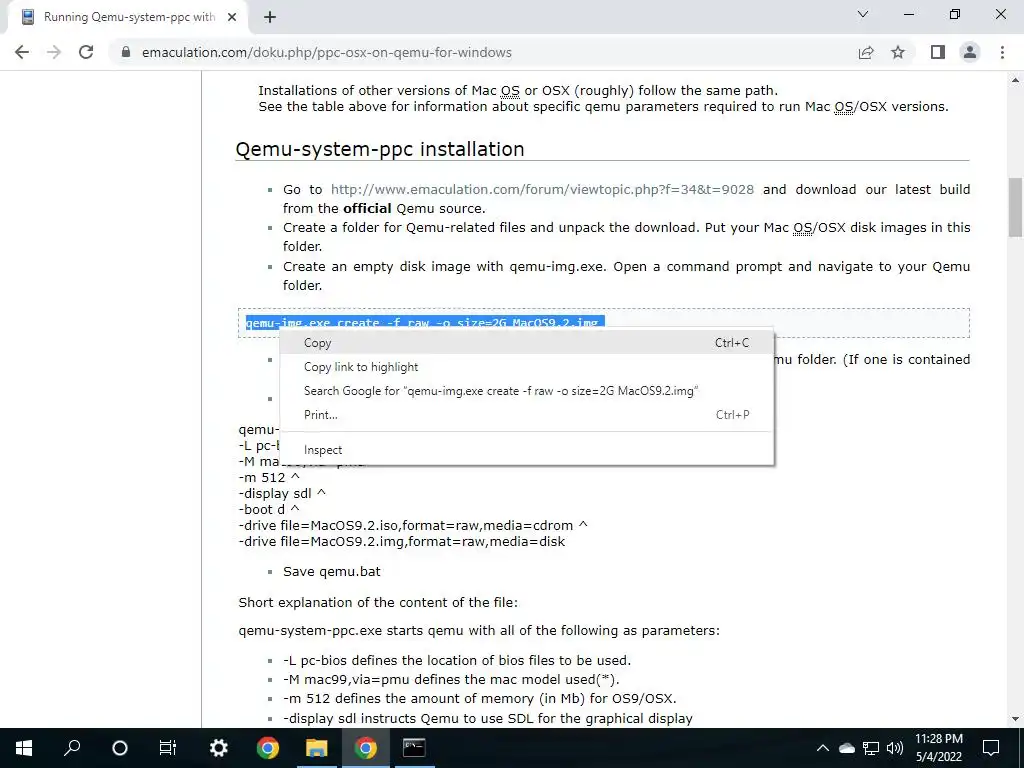Click the volume speaker tray icon

click(895, 748)
